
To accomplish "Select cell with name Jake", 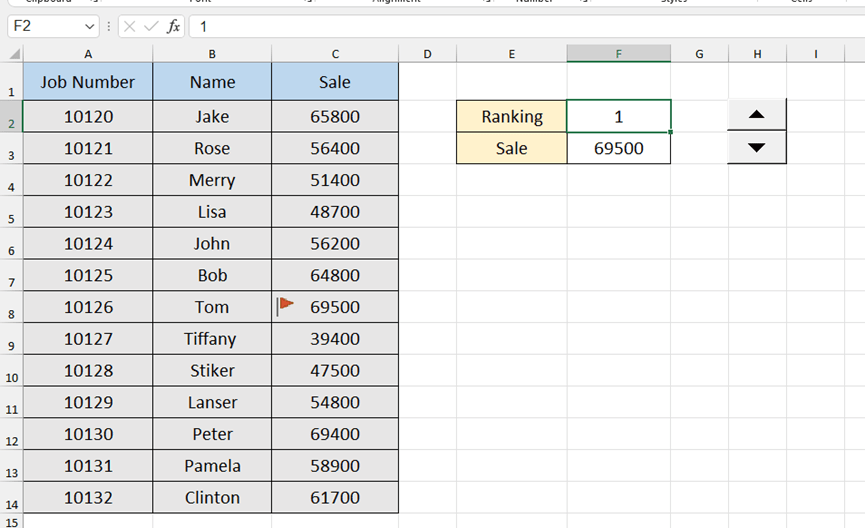I will click(212, 116).
